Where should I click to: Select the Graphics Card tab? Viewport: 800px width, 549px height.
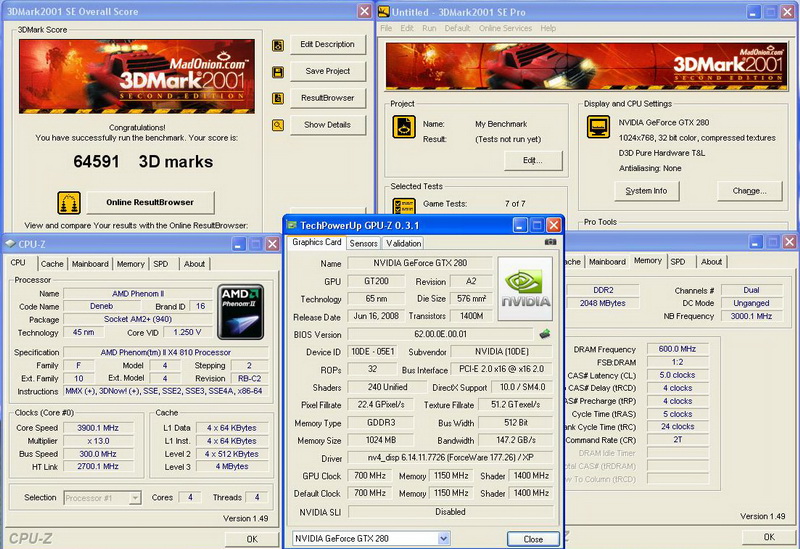(316, 242)
